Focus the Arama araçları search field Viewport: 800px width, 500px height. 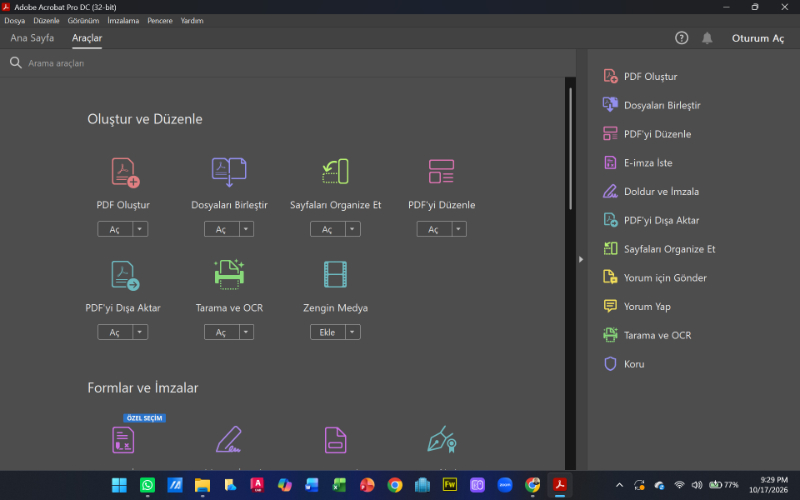[x=288, y=63]
